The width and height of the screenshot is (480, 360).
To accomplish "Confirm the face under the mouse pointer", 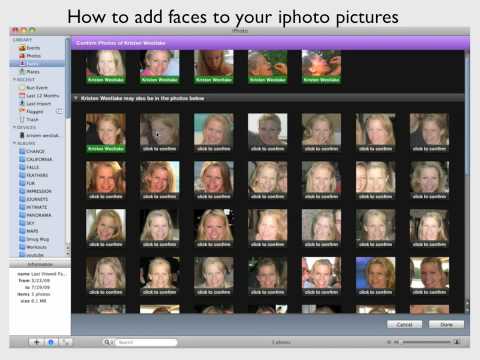I will (x=160, y=132).
